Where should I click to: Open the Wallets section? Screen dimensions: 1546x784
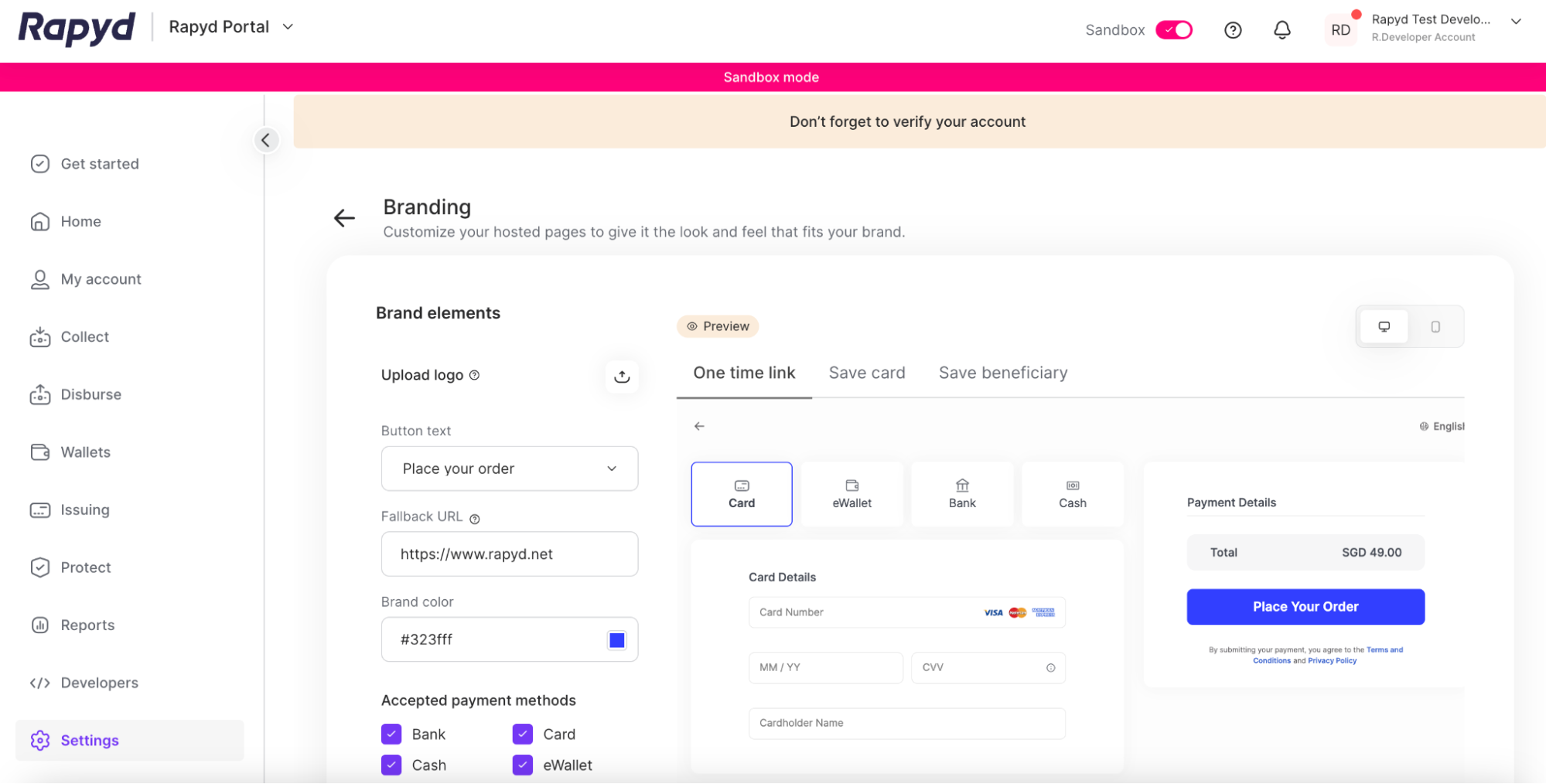(x=85, y=452)
